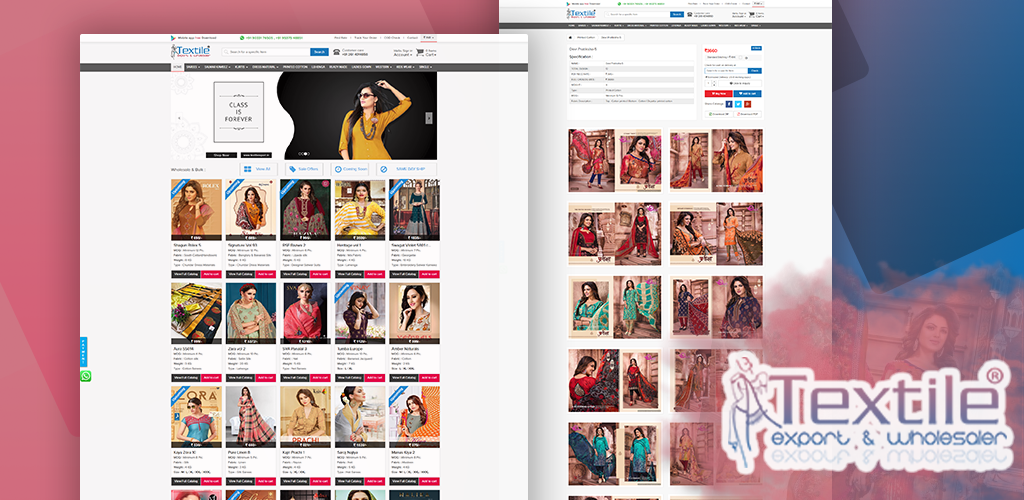This screenshot has width=1024, height=500.
Task: Click blue Add to cart on product page
Action: (x=747, y=93)
